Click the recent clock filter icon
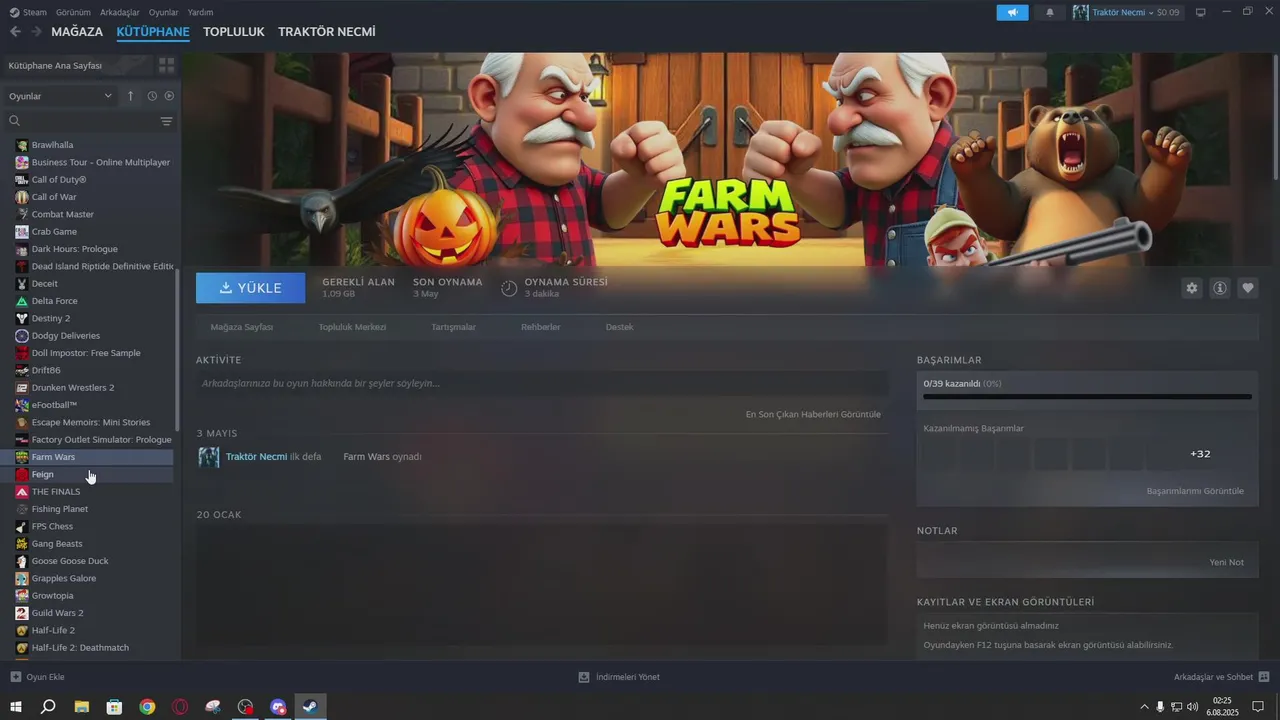 [x=152, y=96]
